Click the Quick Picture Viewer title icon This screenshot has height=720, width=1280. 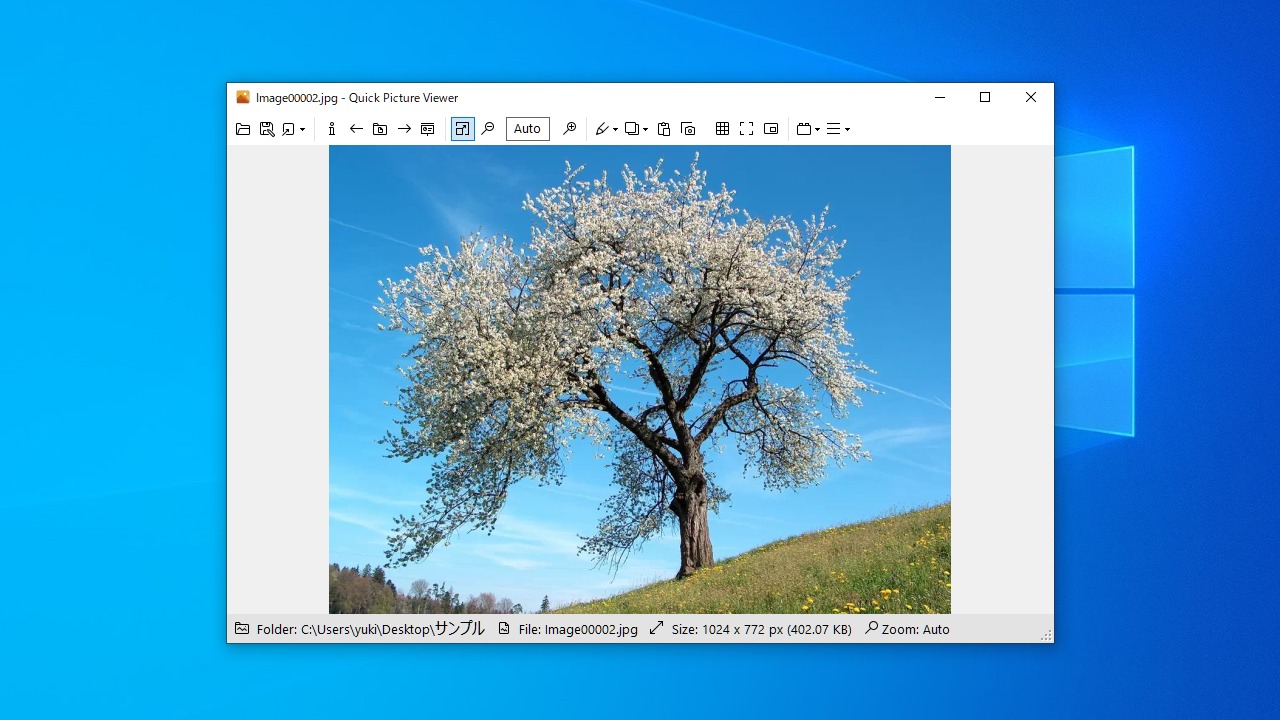click(243, 97)
